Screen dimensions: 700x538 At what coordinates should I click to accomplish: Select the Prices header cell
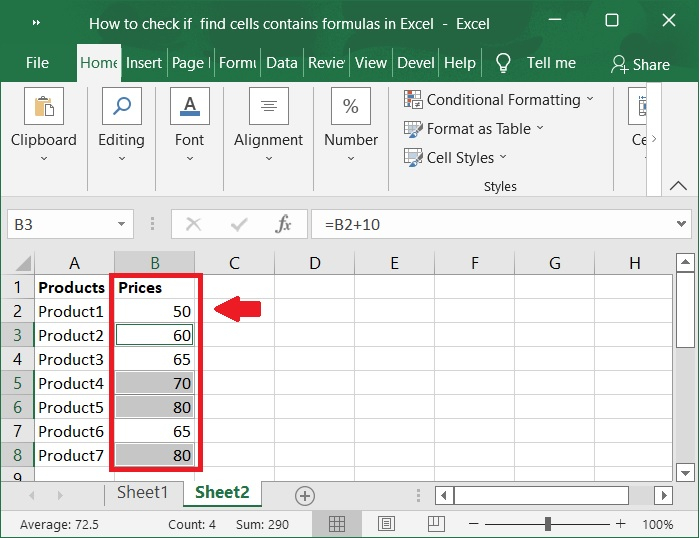click(154, 287)
